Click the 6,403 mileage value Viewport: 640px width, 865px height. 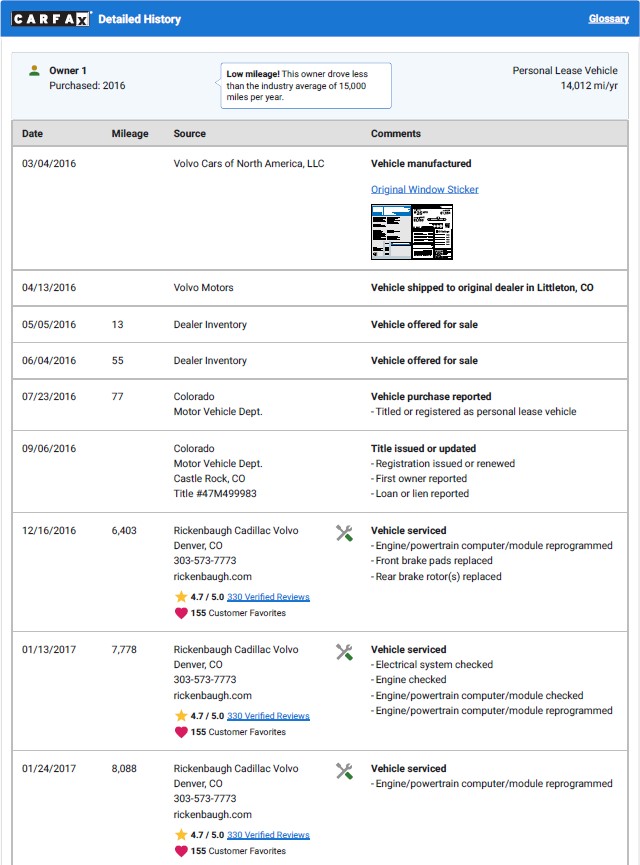(124, 531)
